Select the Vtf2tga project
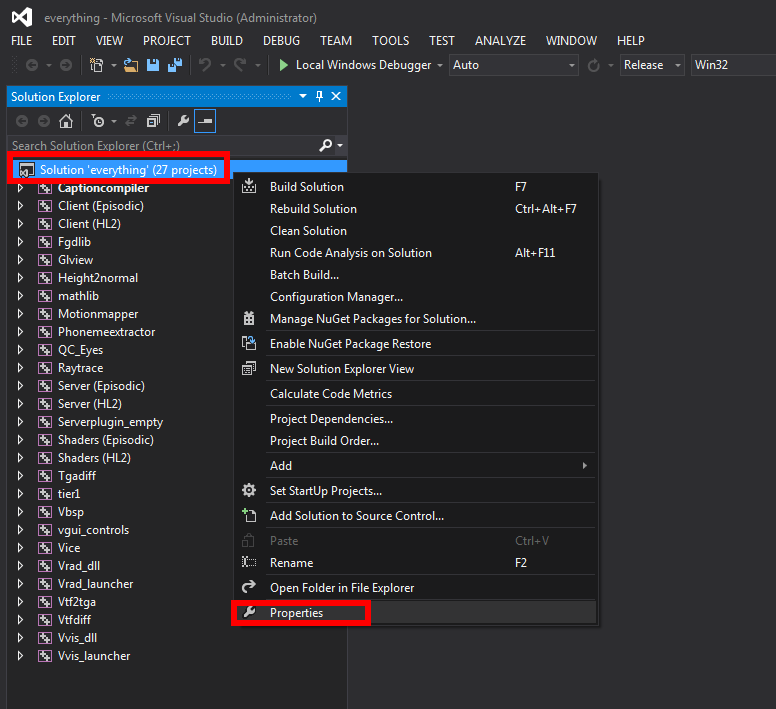The width and height of the screenshot is (776, 709). 77,602
